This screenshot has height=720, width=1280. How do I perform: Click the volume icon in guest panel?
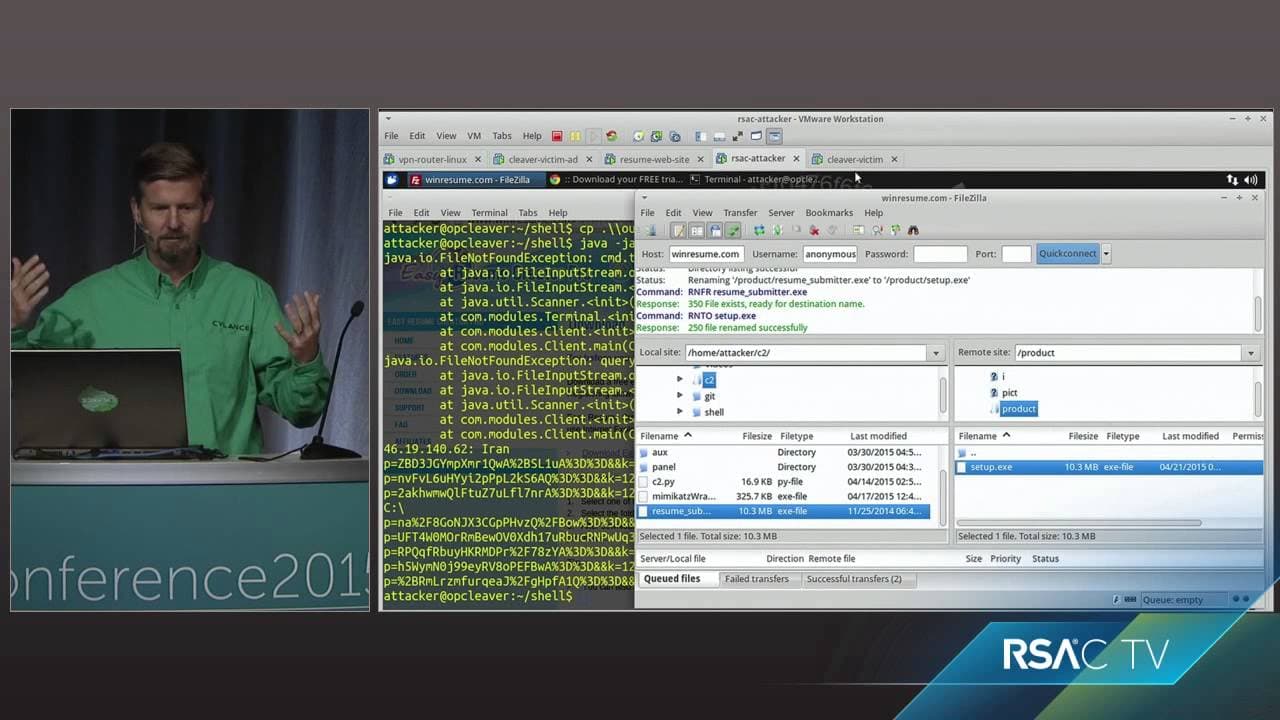tap(1251, 180)
